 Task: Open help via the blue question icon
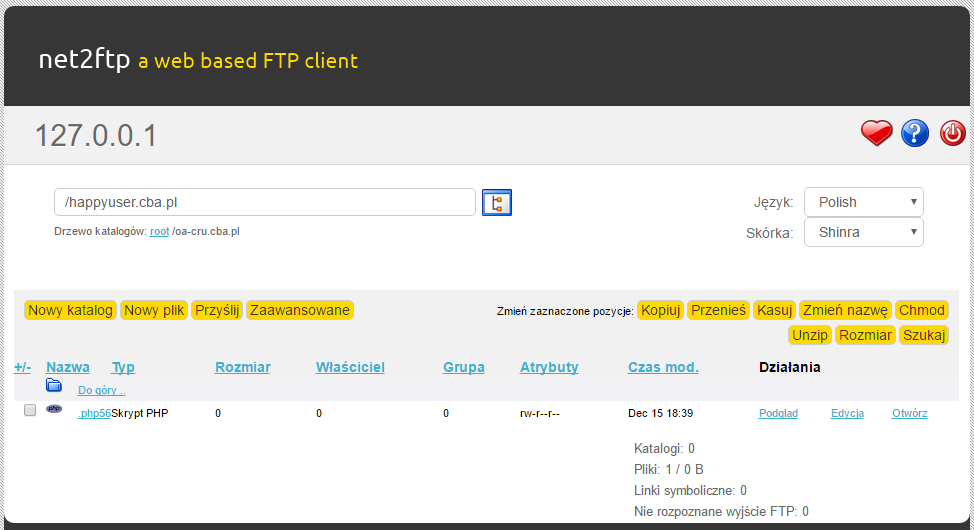pos(915,133)
